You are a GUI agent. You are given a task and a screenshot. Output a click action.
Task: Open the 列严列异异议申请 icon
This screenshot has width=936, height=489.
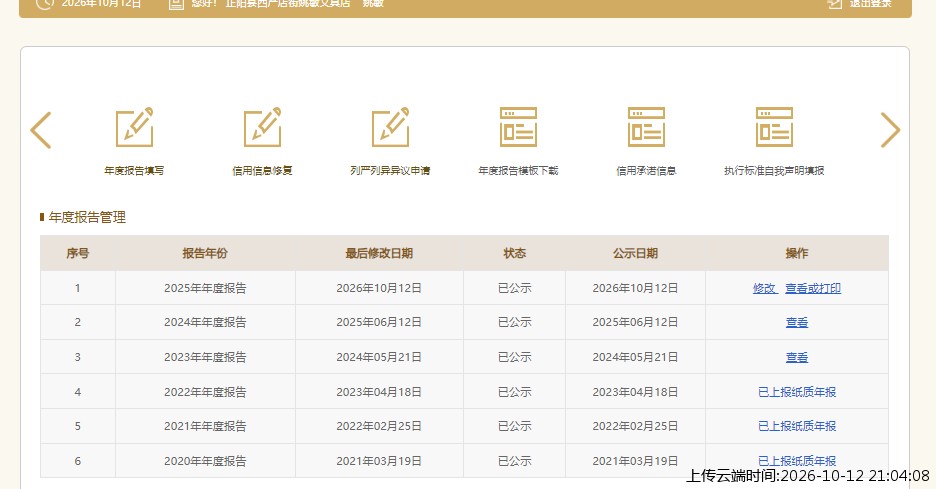390,127
